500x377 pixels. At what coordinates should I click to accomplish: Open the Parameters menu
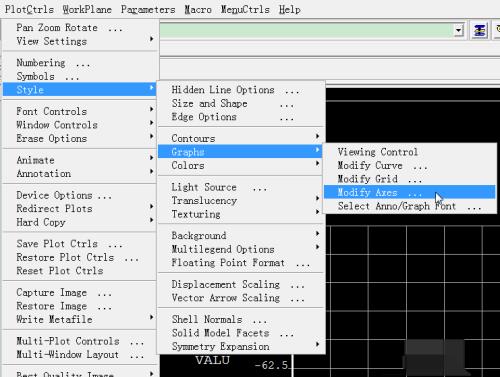pos(148,9)
